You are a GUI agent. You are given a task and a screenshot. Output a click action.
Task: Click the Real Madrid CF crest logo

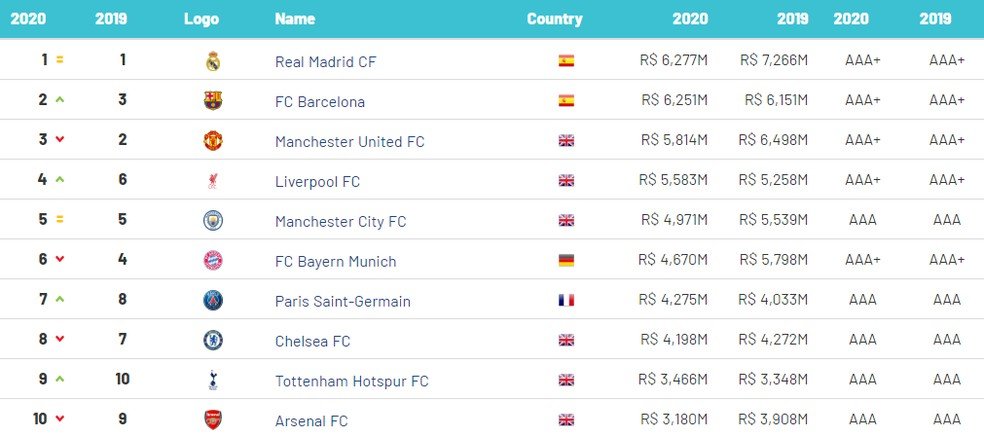[x=213, y=61]
